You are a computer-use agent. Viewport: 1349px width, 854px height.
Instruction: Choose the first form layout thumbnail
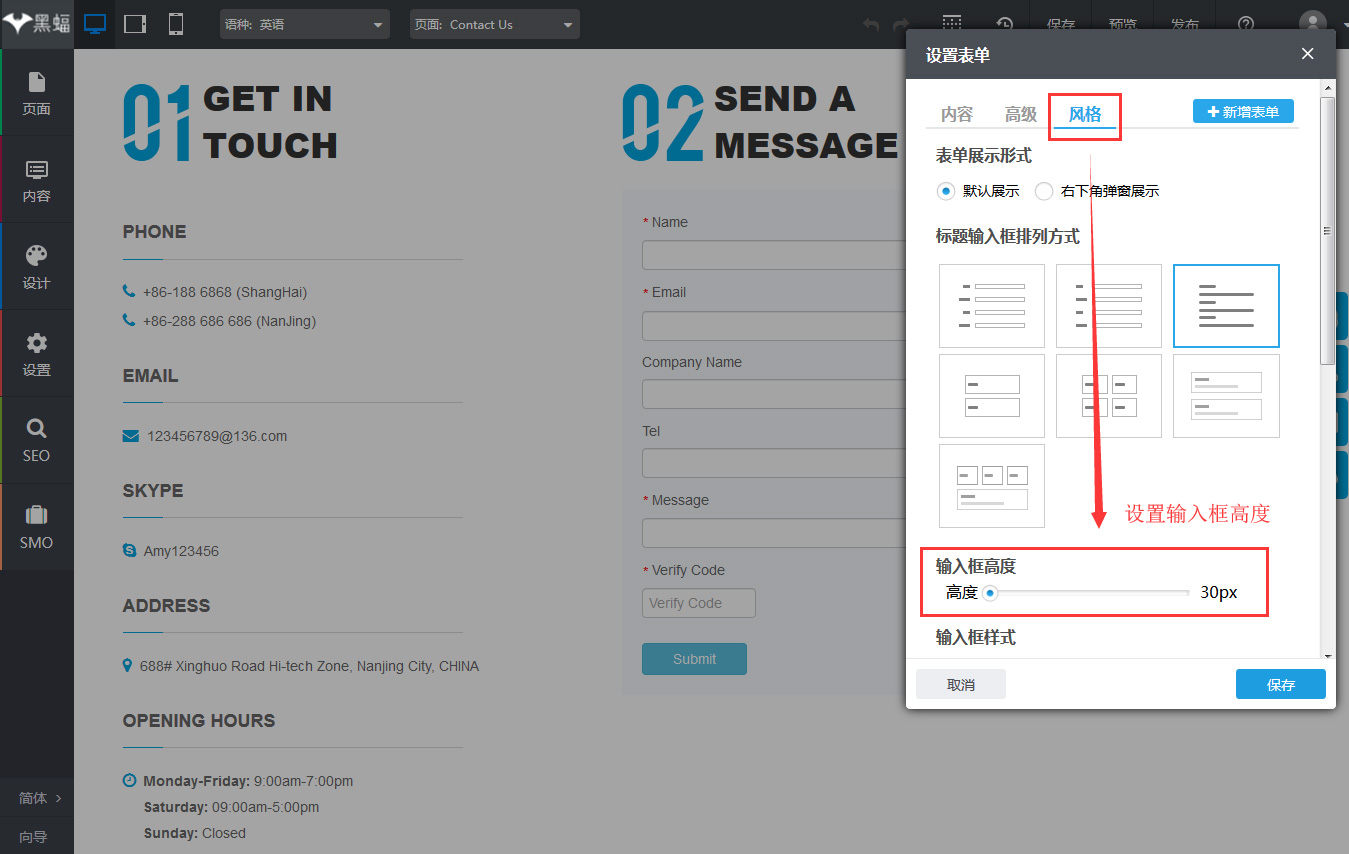pos(992,306)
